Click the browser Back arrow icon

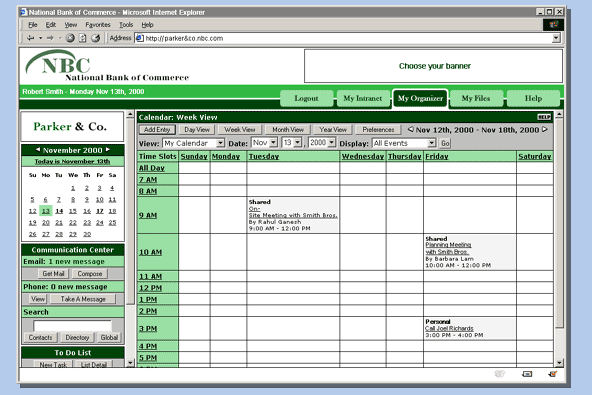coord(31,38)
